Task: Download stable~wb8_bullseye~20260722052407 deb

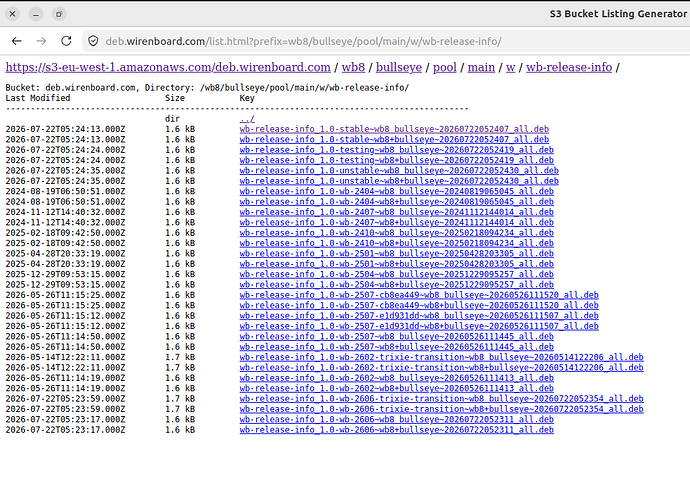Action: click(x=394, y=129)
